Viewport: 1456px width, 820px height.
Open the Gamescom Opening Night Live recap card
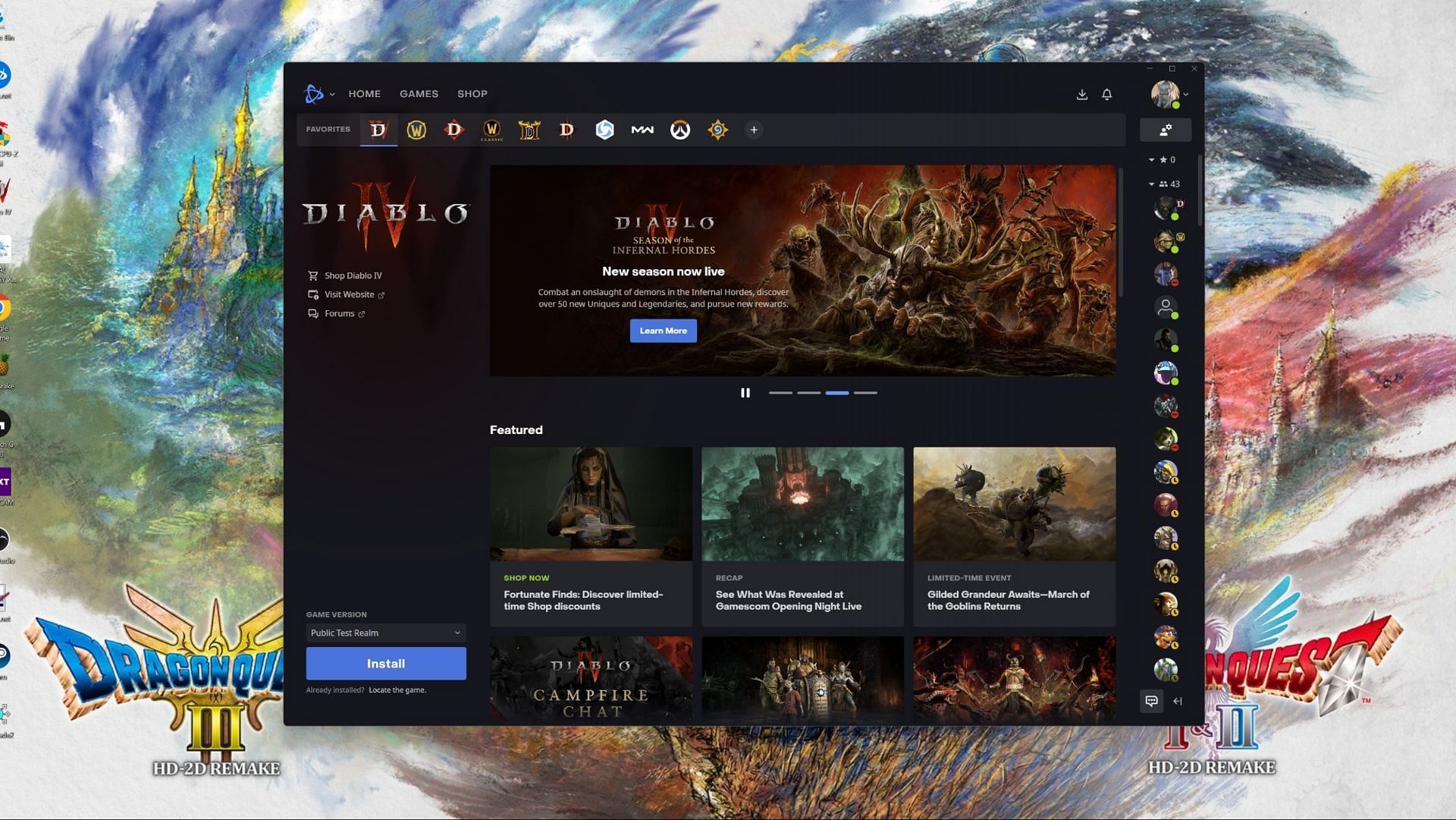(x=802, y=536)
